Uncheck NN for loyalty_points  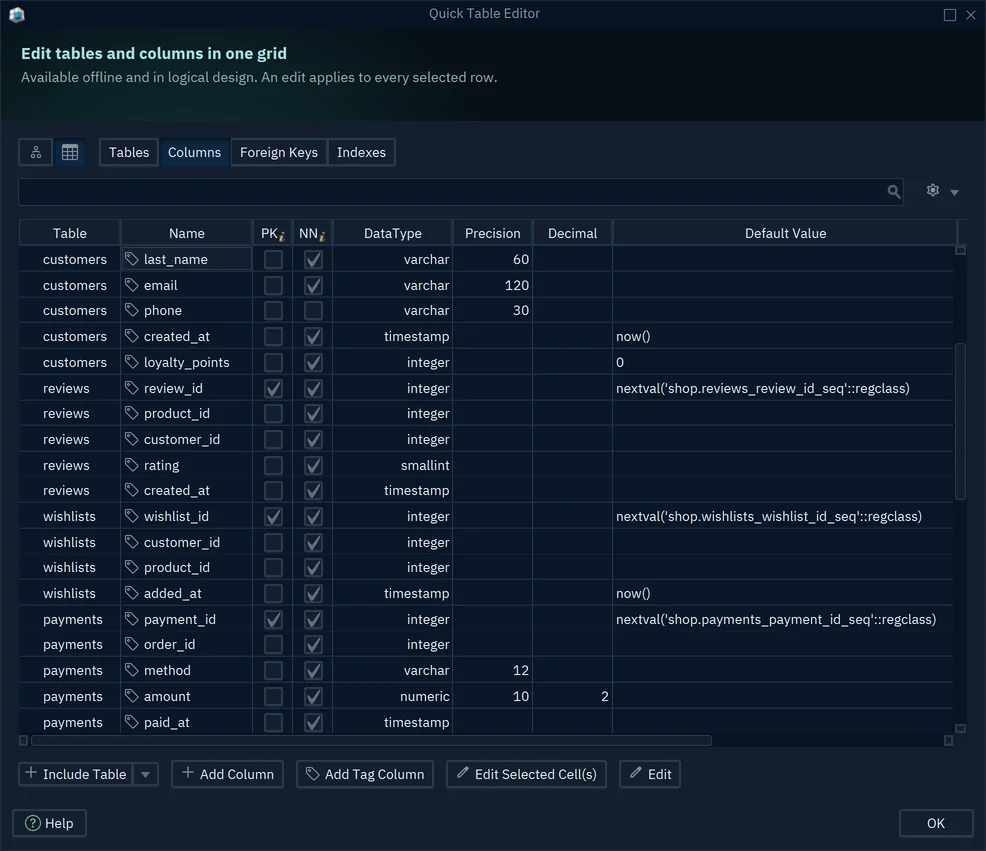coord(313,362)
